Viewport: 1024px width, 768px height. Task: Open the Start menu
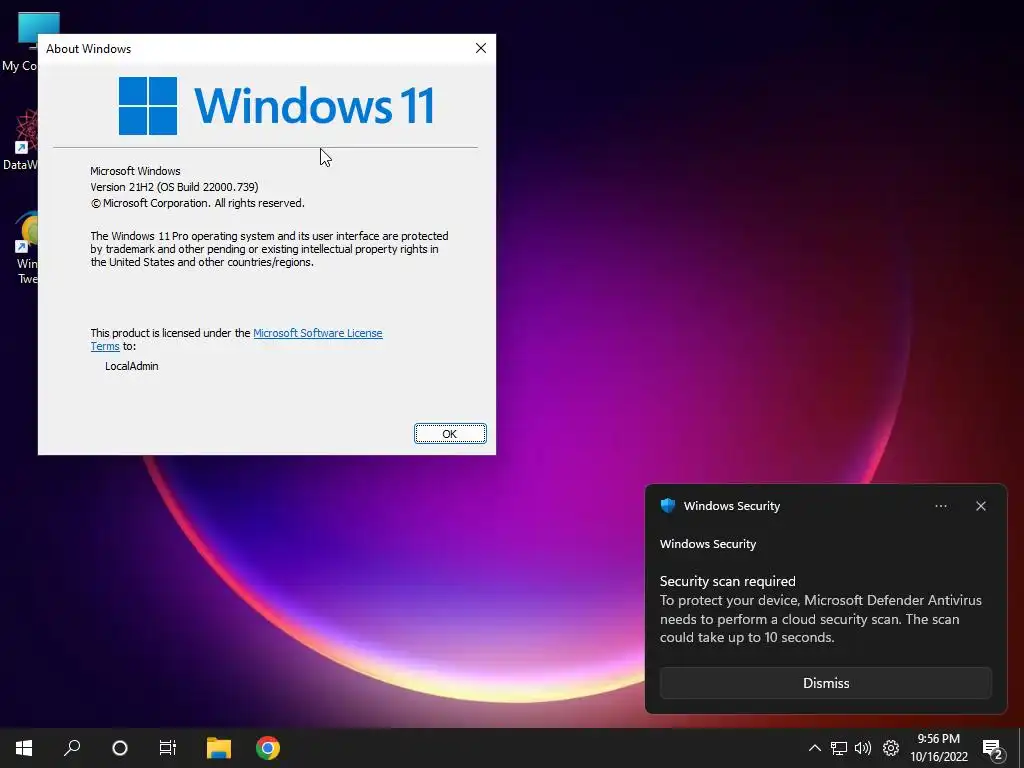point(24,748)
